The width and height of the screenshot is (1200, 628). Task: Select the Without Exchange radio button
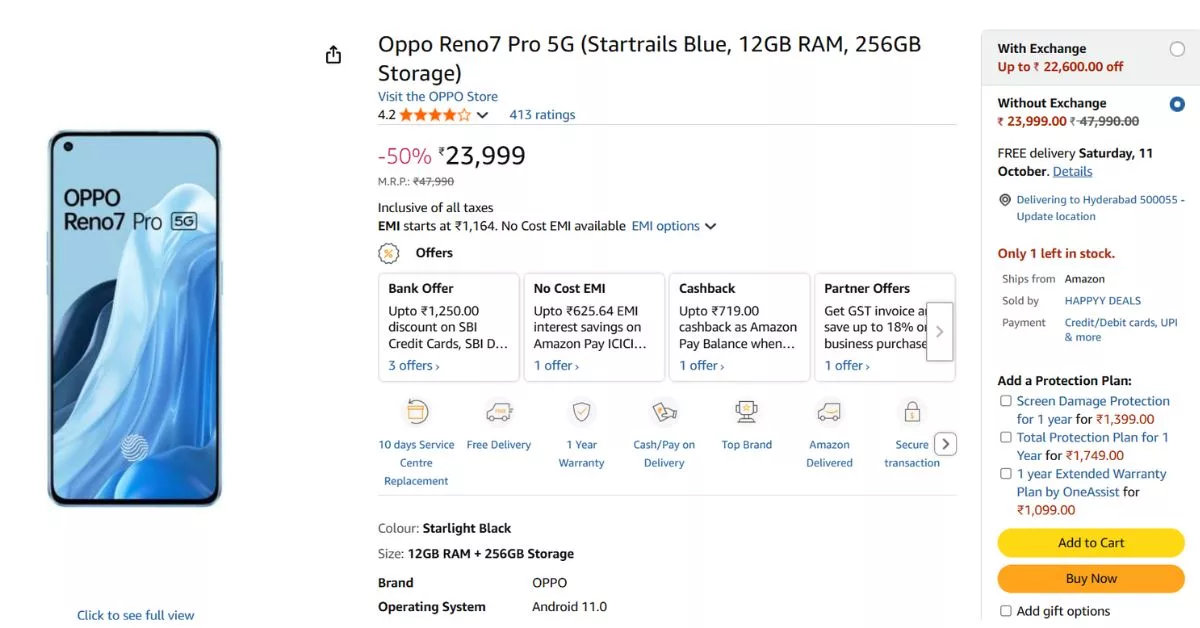tap(1175, 102)
